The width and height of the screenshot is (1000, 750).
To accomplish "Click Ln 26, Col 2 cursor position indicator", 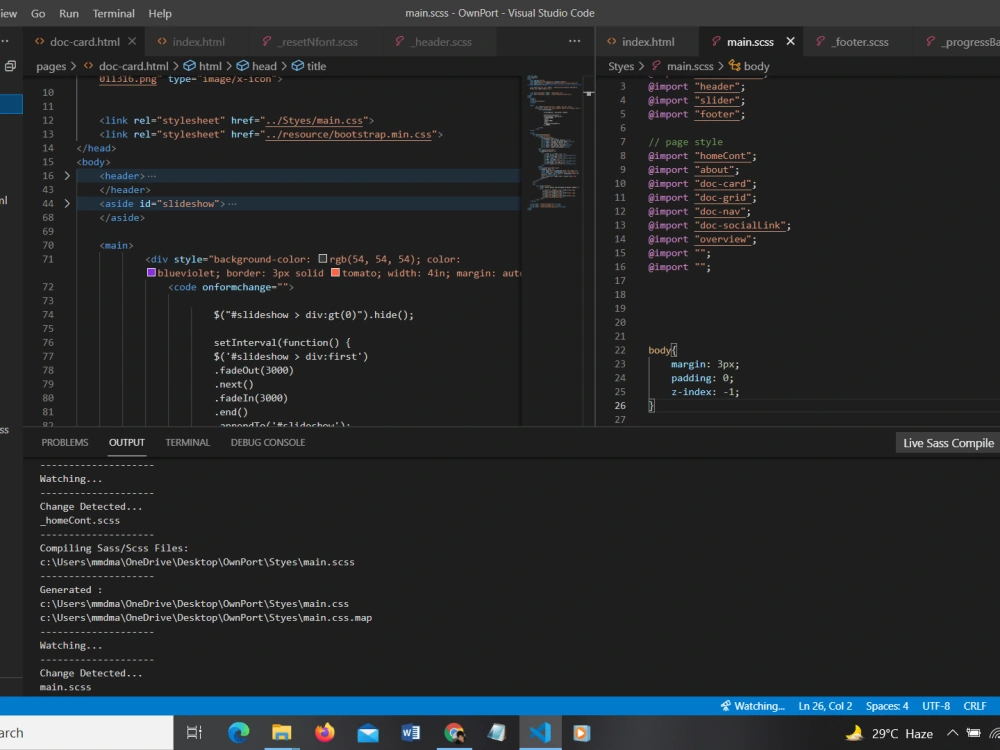I will [825, 706].
